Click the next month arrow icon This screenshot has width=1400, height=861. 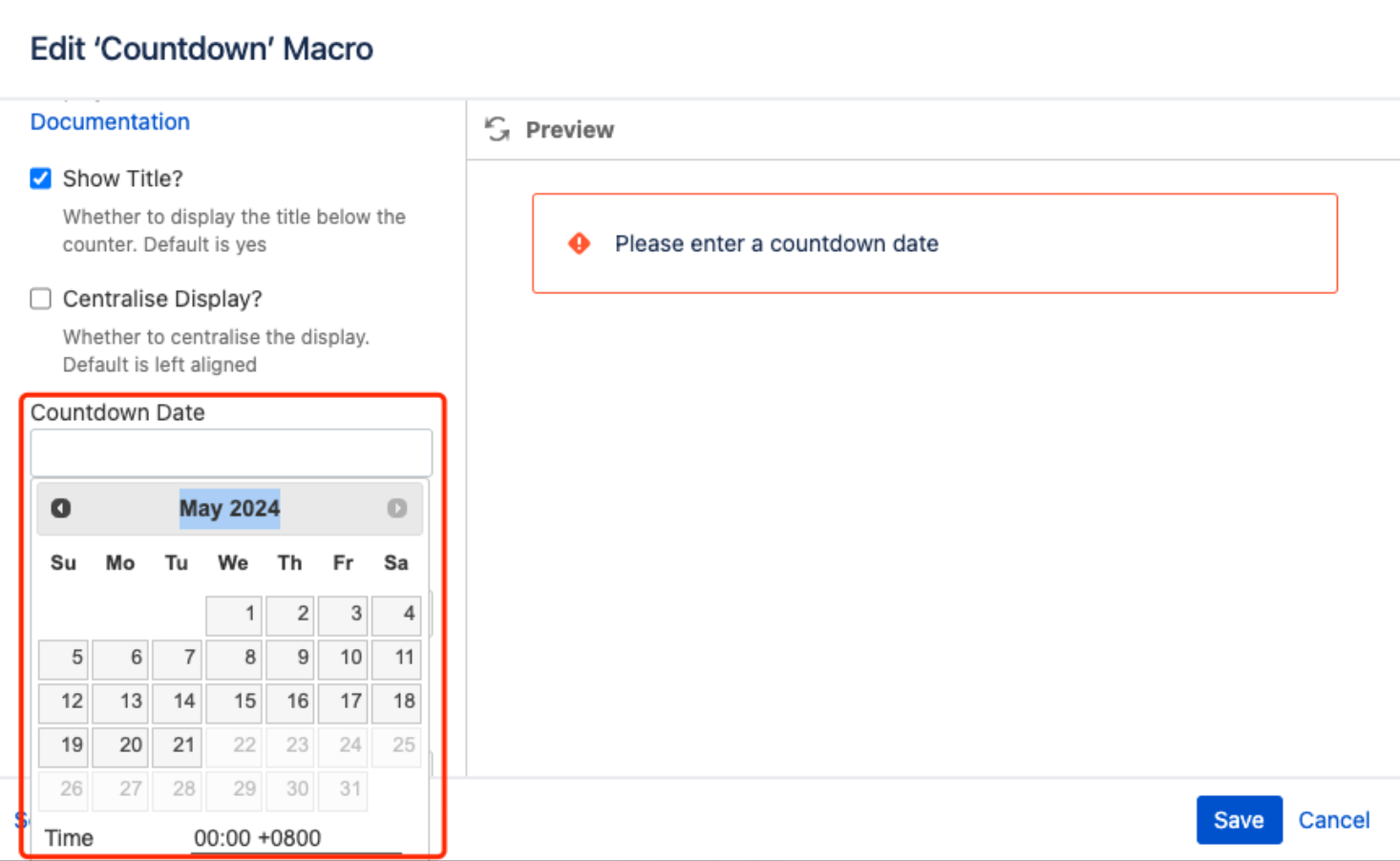[397, 508]
